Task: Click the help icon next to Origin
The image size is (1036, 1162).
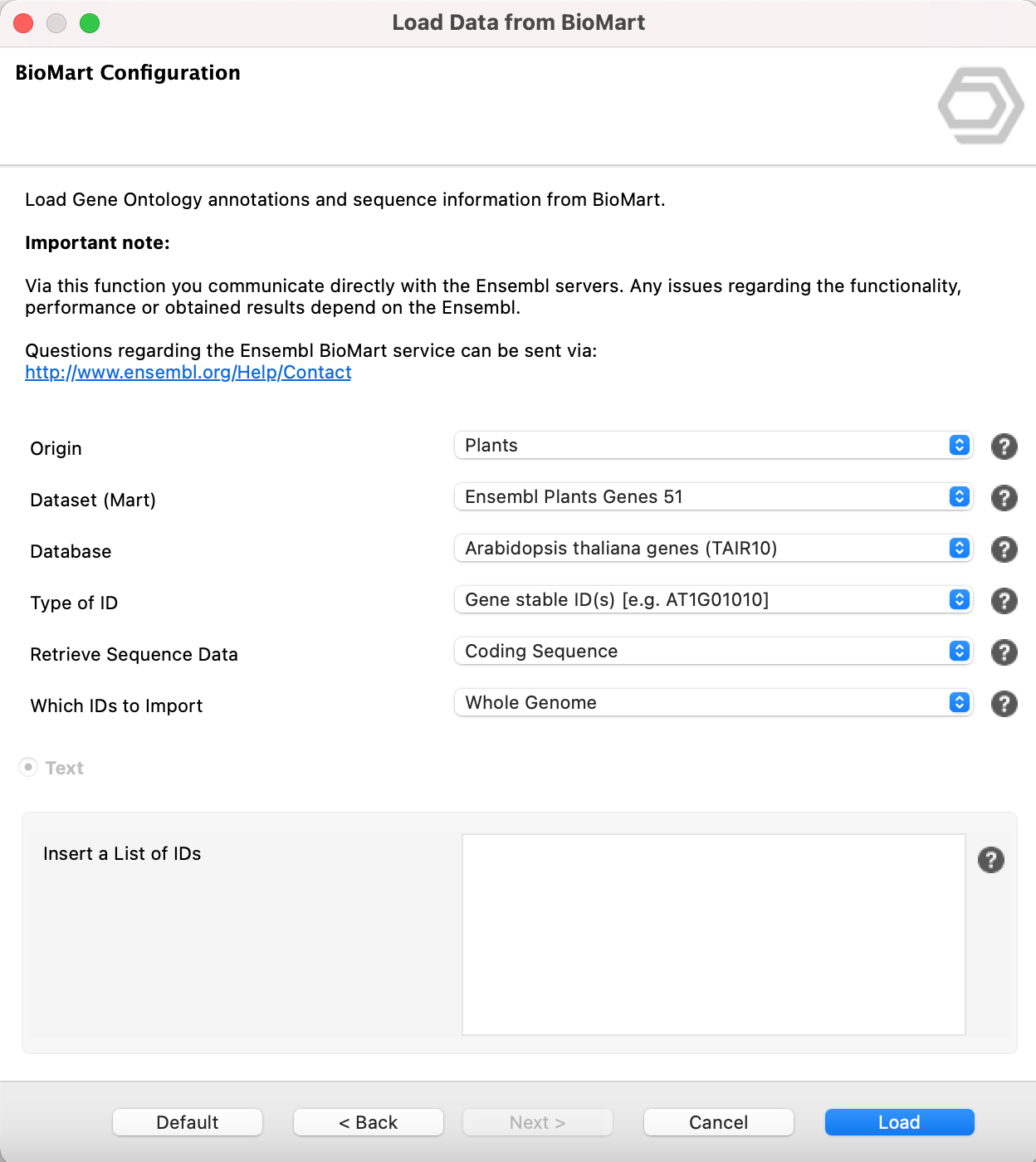Action: [1004, 447]
